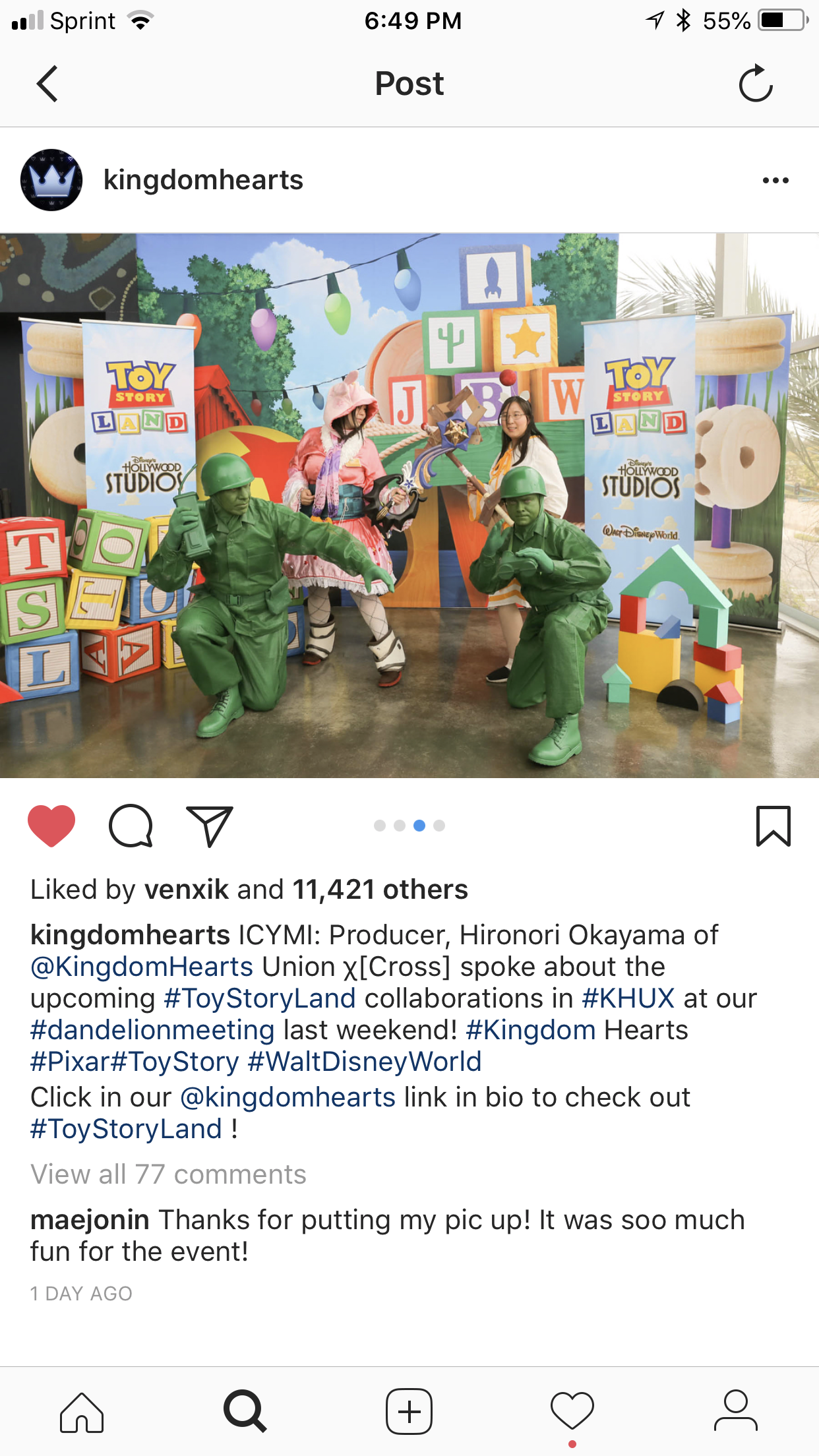Open the Search tab

click(245, 1412)
